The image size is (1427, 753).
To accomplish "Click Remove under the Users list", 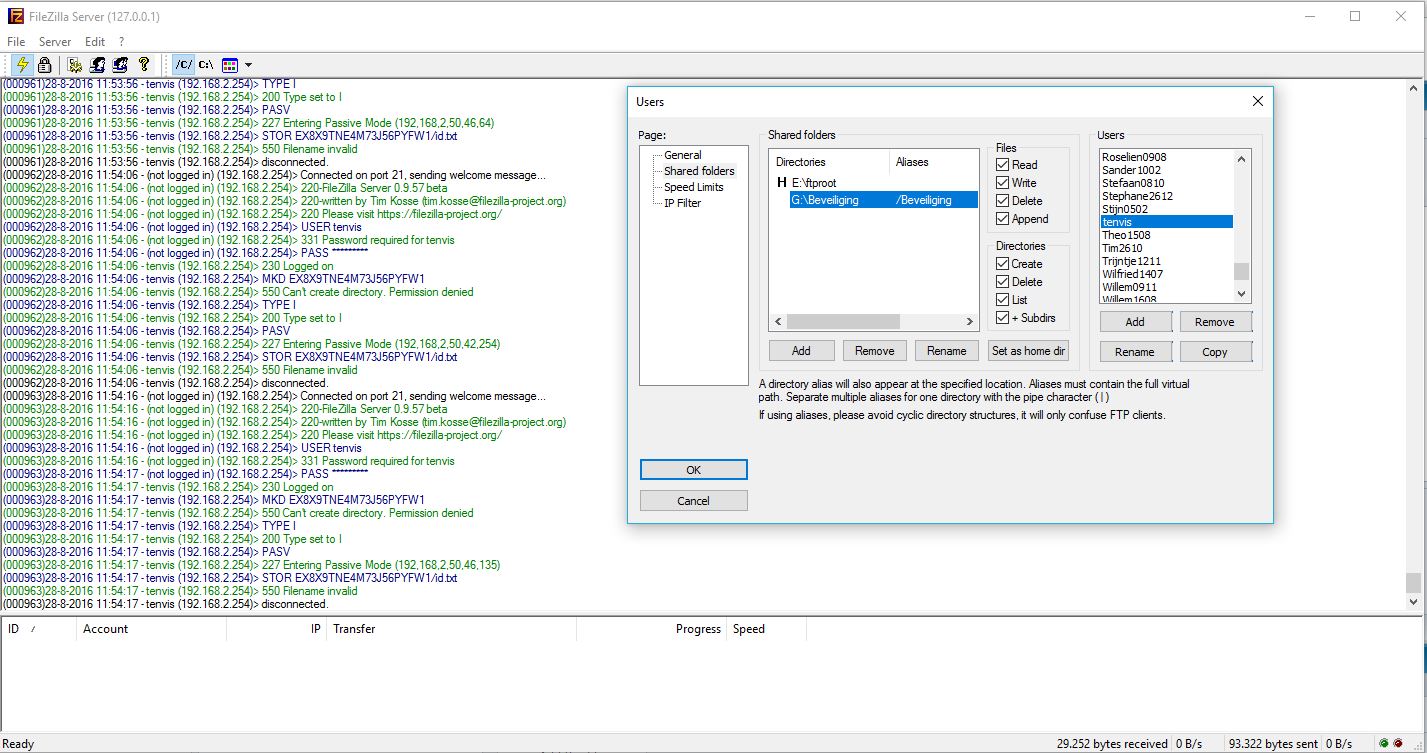I will pos(1215,322).
